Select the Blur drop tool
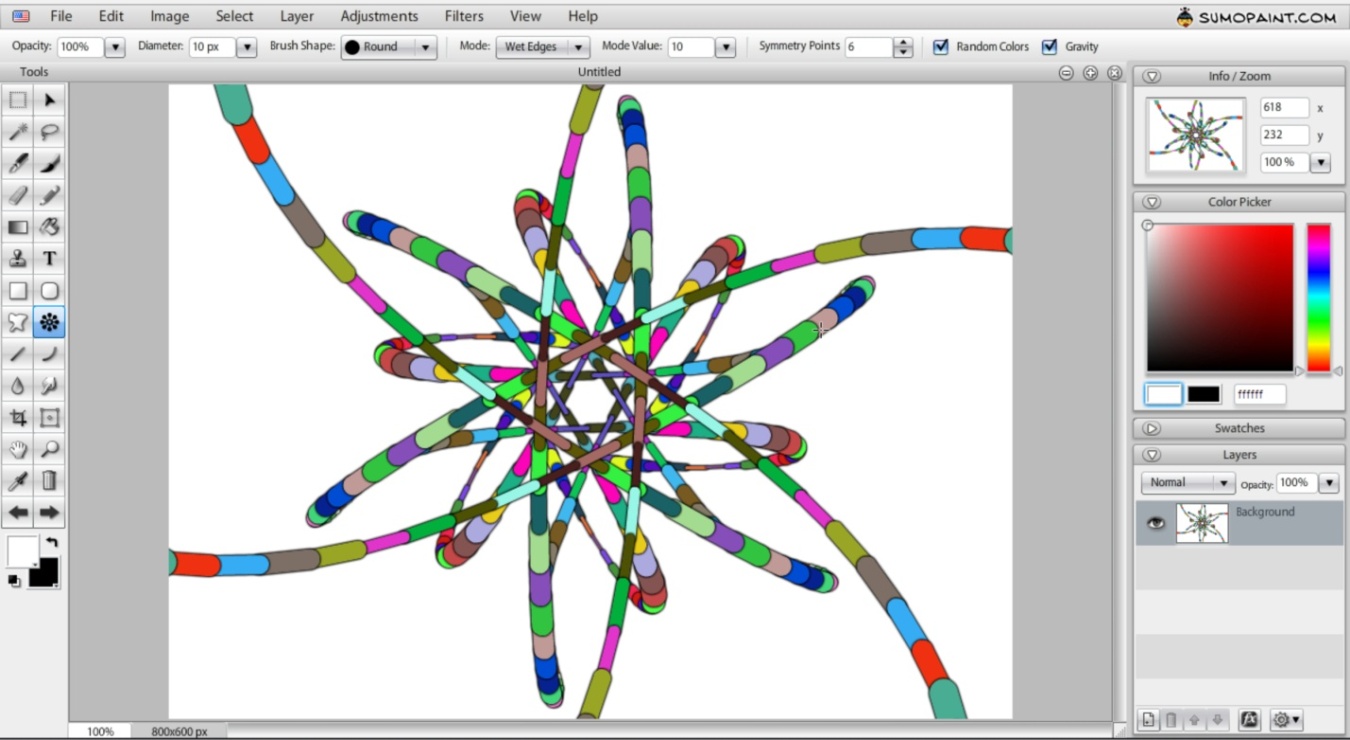This screenshot has height=740, width=1350. click(x=18, y=386)
